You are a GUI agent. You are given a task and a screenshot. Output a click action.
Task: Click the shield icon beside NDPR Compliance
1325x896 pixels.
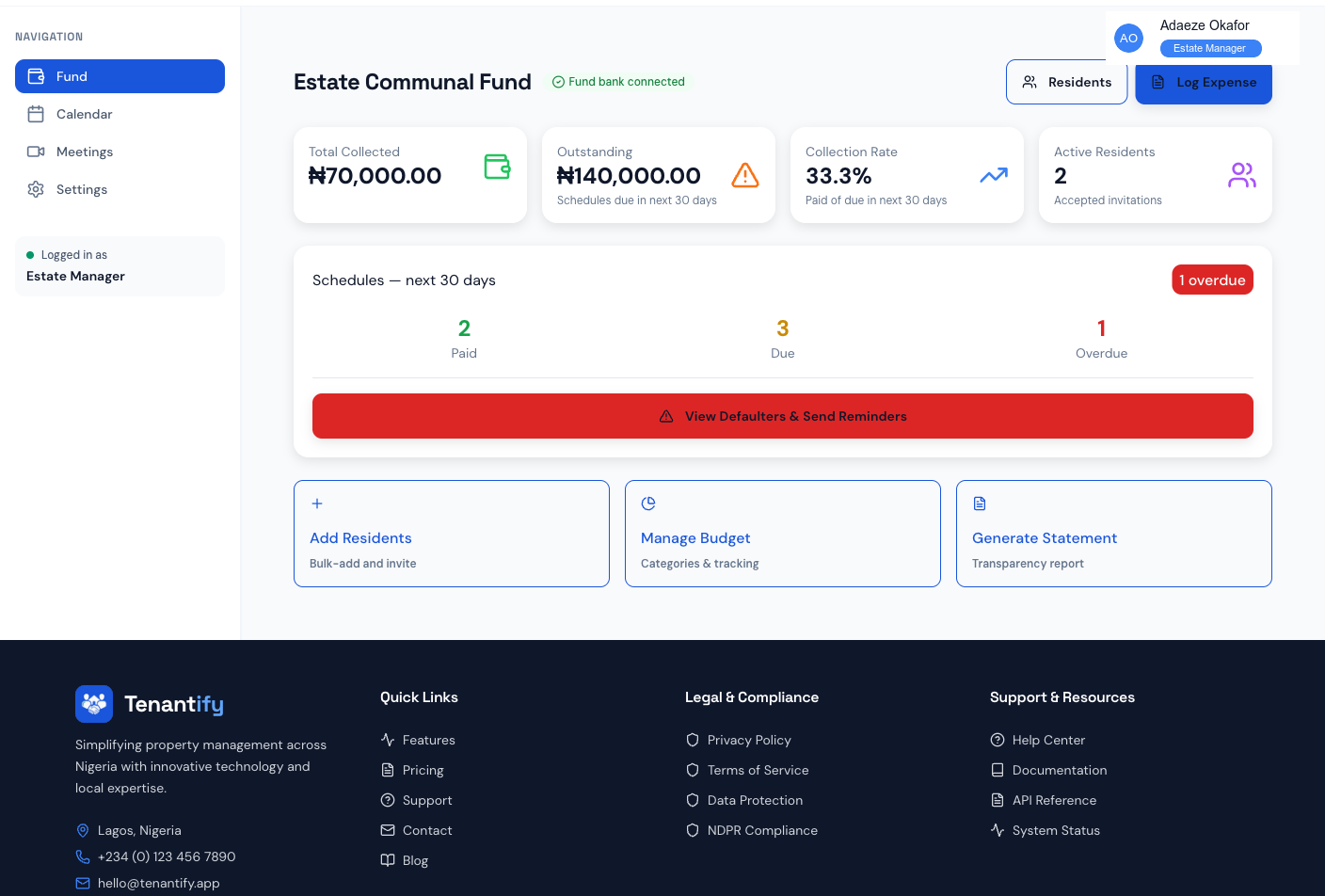(x=693, y=830)
